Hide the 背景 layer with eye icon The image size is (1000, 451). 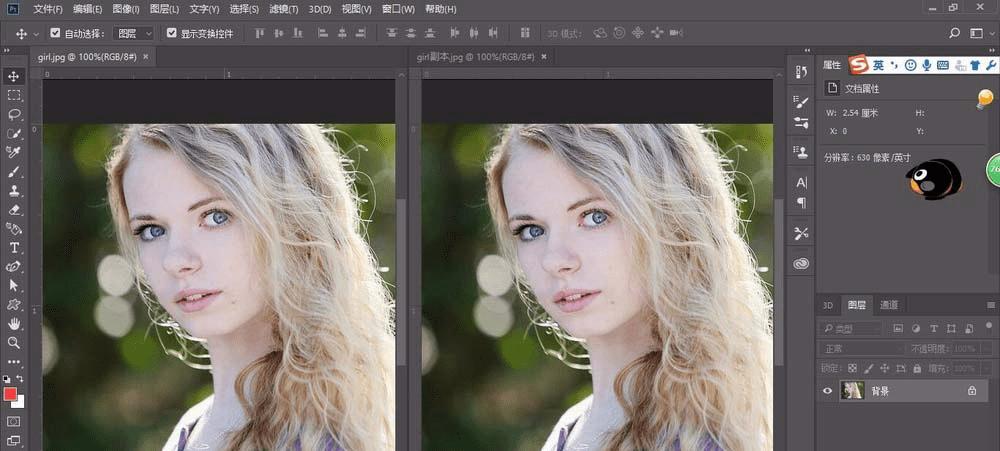(x=827, y=392)
